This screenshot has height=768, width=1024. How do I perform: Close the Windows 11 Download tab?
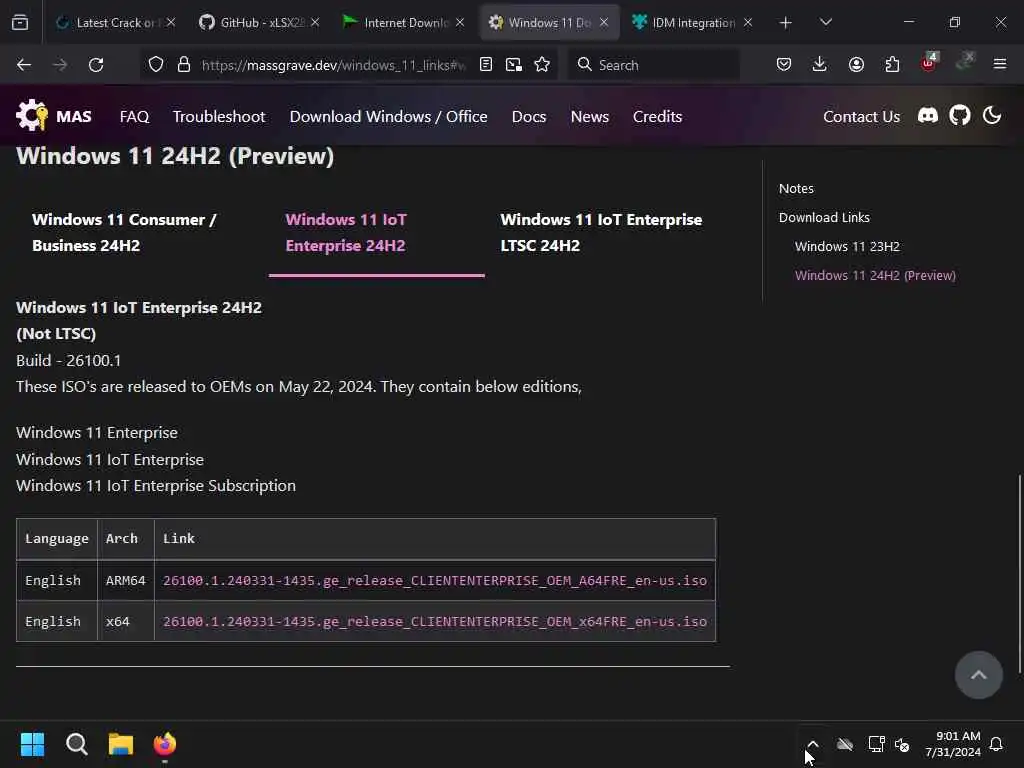click(604, 23)
